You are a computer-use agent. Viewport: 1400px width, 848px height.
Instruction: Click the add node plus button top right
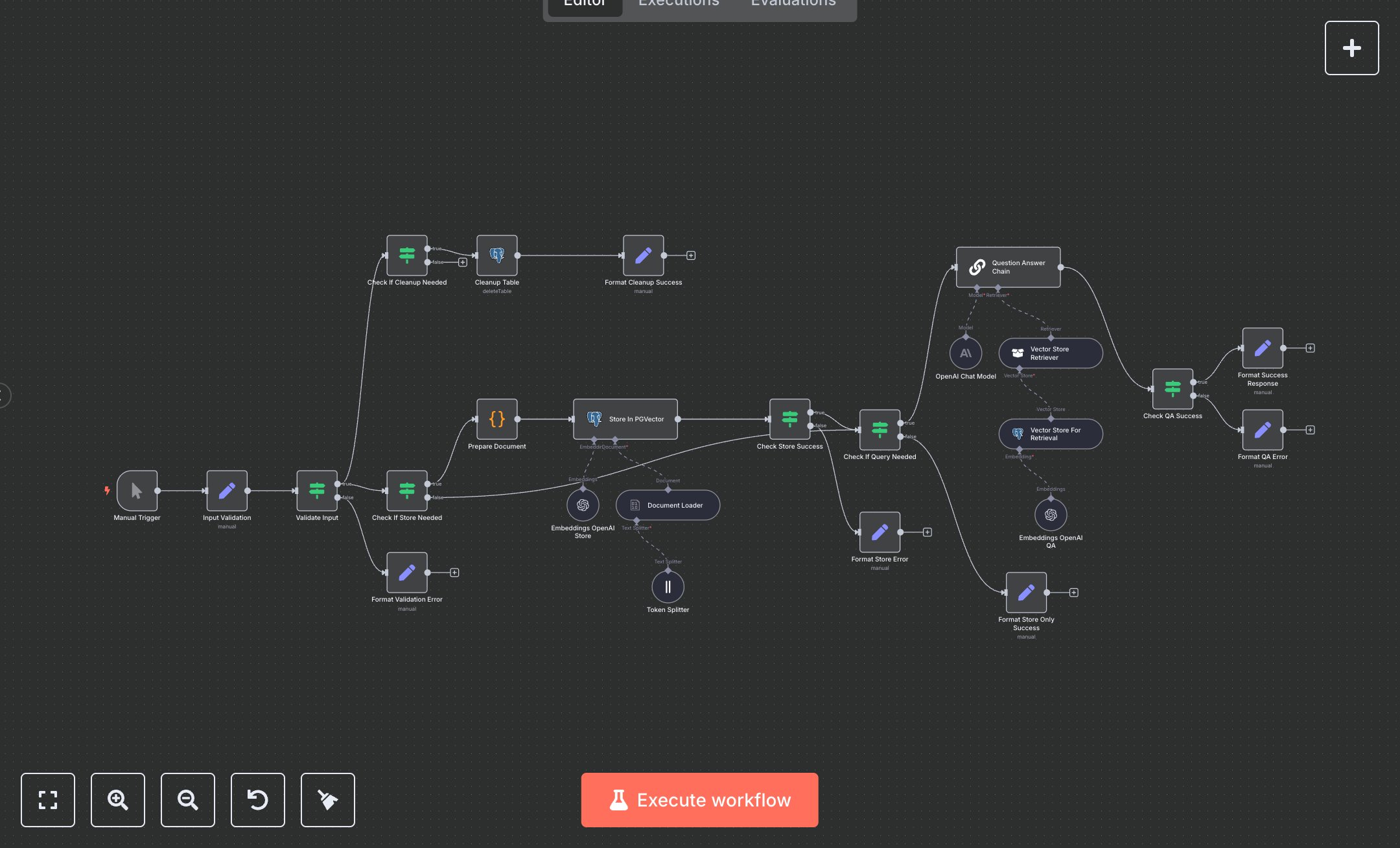[1351, 47]
